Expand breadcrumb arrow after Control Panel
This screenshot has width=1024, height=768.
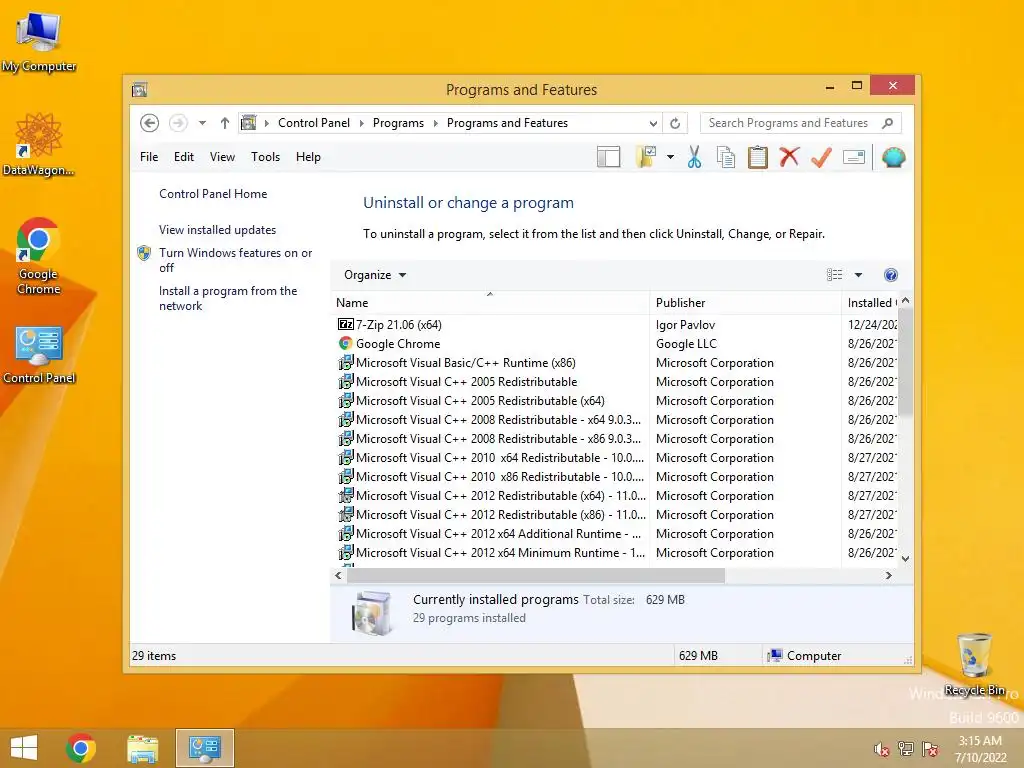coord(362,123)
